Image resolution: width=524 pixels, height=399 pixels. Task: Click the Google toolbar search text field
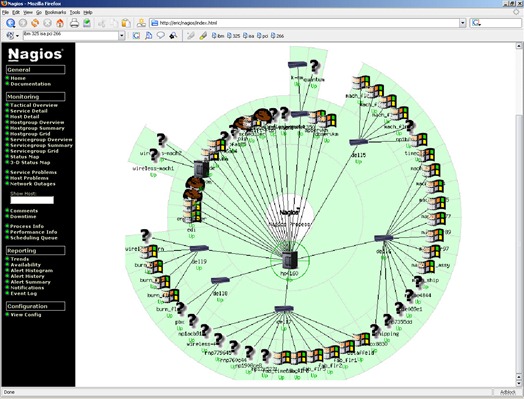(x=71, y=35)
